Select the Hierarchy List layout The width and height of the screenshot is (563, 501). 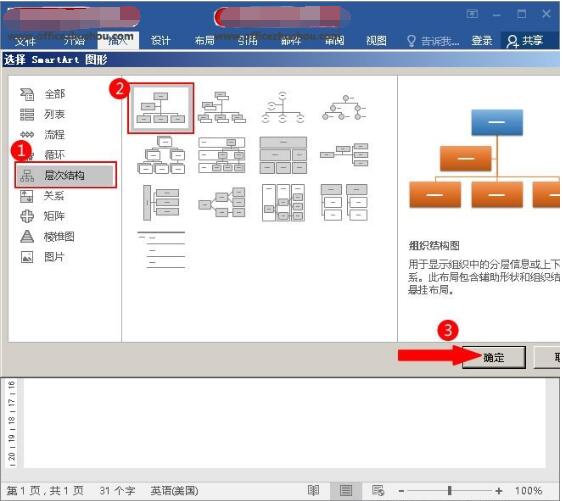[x=344, y=203]
